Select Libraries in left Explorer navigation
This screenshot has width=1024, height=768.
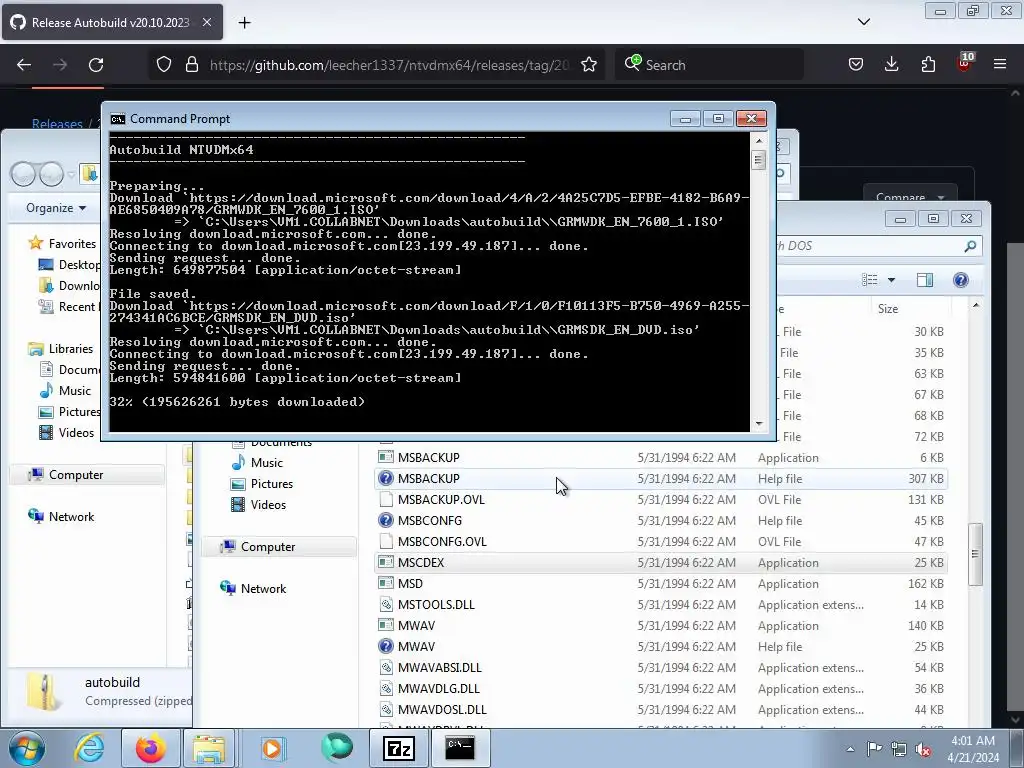click(x=71, y=349)
